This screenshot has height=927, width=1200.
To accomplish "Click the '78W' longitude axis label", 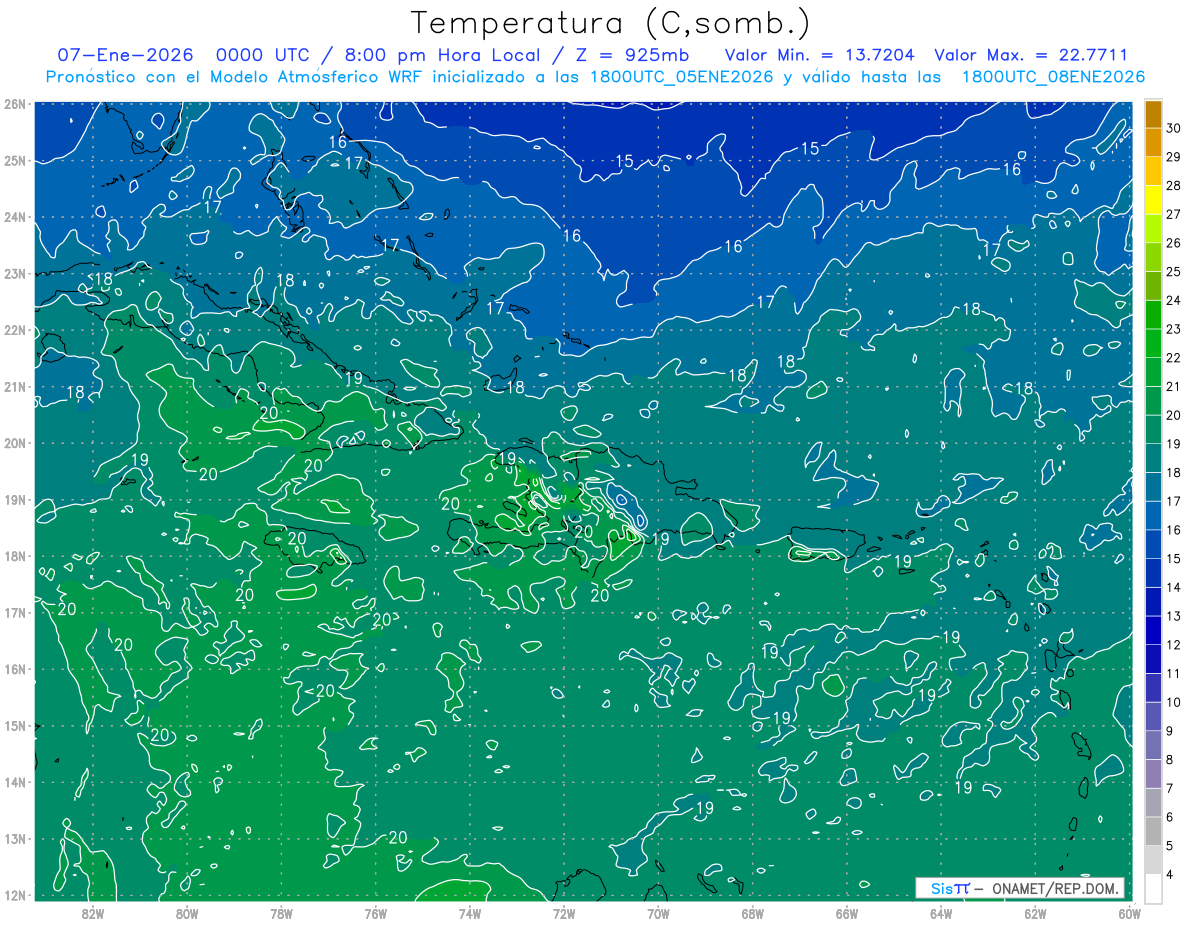I will click(x=281, y=913).
